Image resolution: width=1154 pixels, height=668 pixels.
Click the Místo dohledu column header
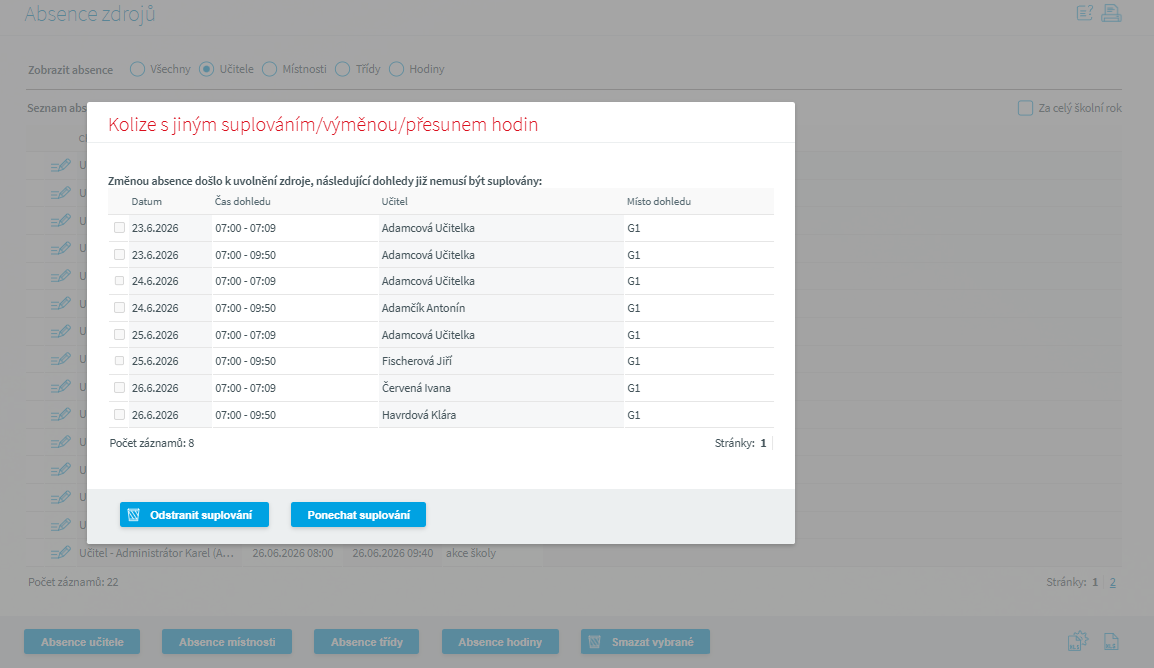pyautogui.click(x=659, y=202)
